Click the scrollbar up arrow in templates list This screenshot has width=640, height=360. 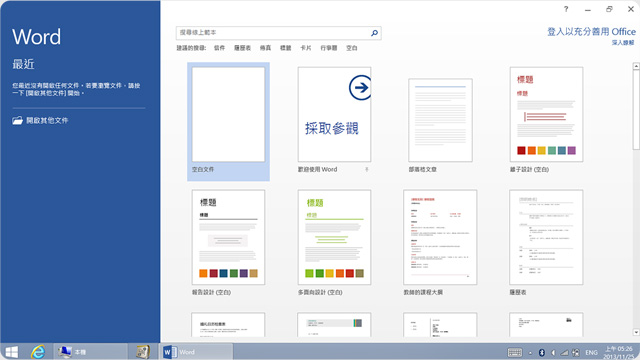(x=636, y=66)
